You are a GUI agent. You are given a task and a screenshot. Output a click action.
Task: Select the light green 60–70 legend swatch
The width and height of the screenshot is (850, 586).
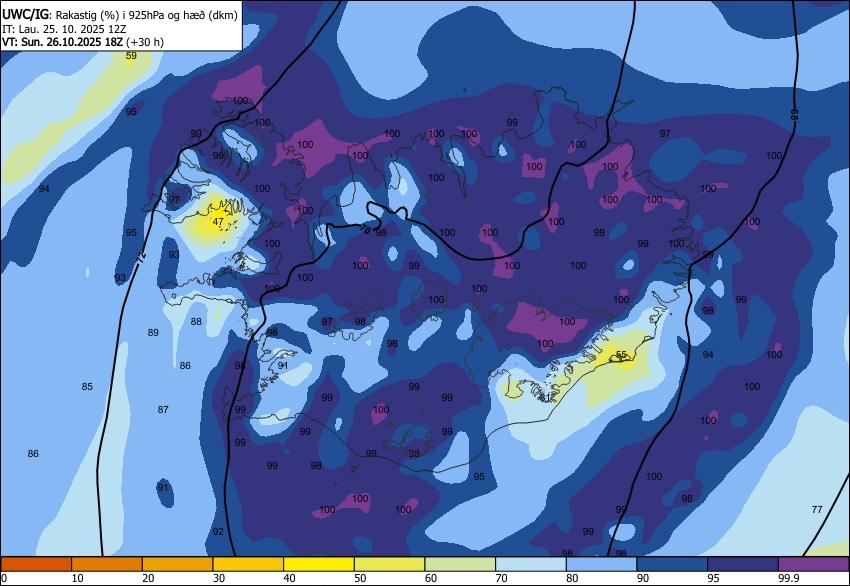coord(460,564)
